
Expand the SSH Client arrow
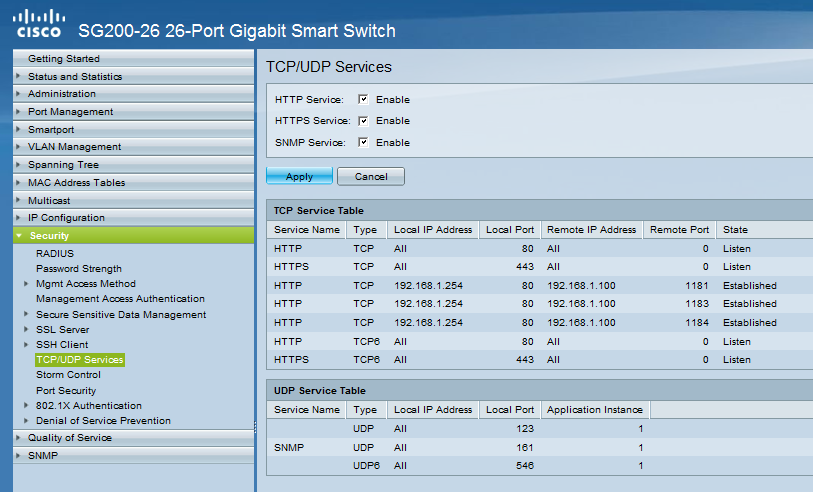pos(26,344)
